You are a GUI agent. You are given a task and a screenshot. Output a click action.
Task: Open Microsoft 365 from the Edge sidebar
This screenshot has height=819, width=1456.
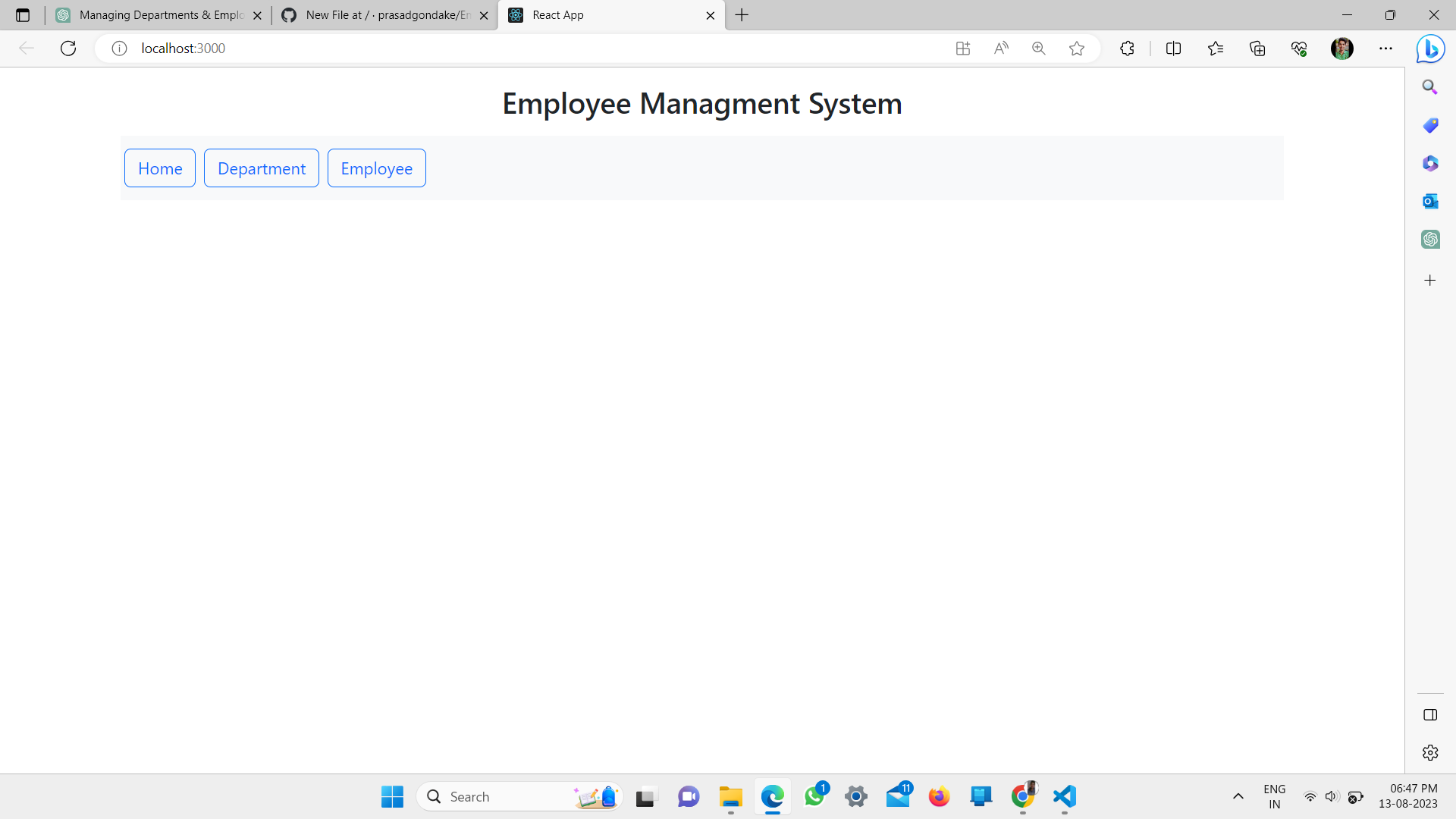(1430, 163)
